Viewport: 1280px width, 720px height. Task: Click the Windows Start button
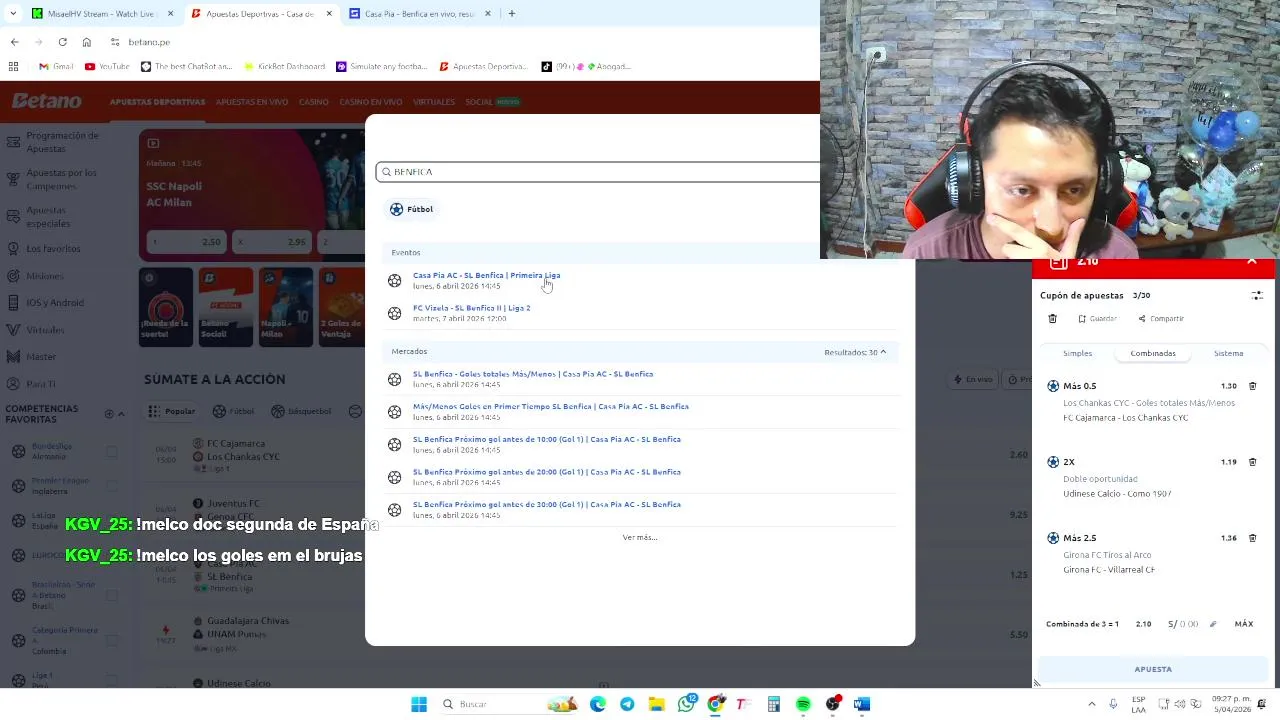pos(419,704)
